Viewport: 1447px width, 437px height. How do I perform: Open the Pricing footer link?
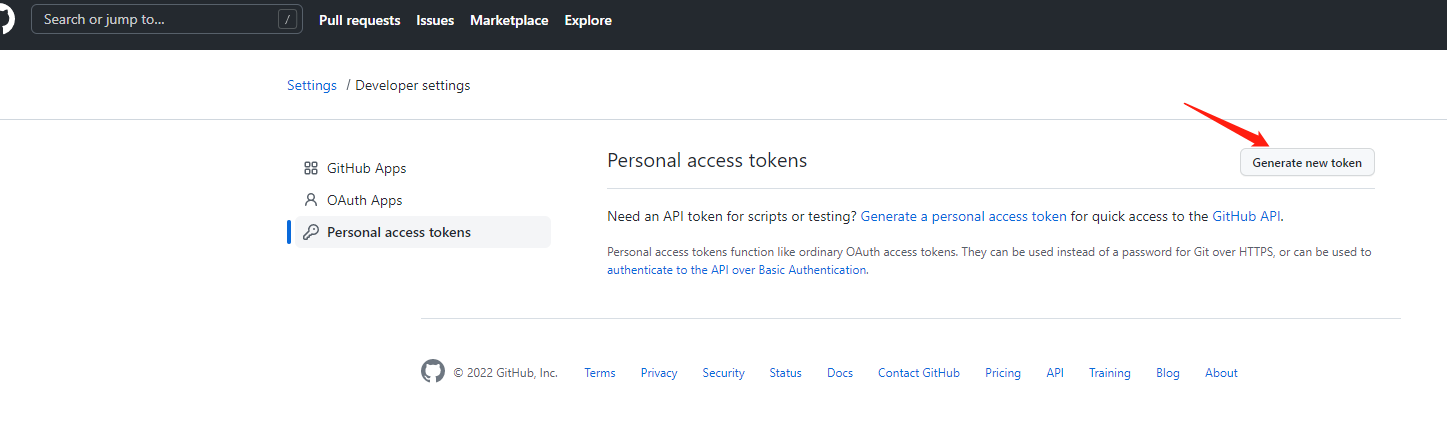point(1003,373)
